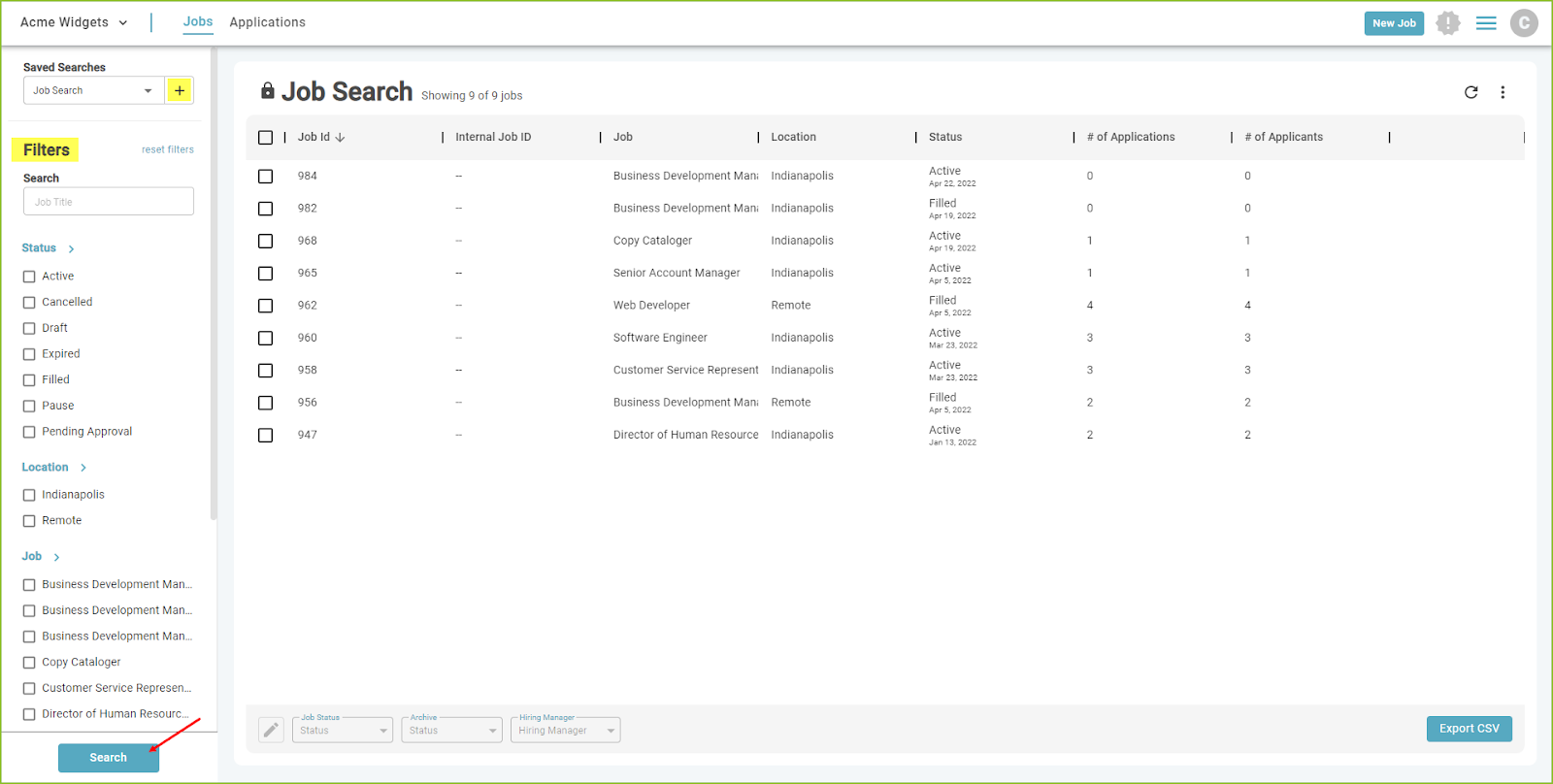
Task: Click the refresh icon above the jobs table
Action: click(x=1471, y=92)
